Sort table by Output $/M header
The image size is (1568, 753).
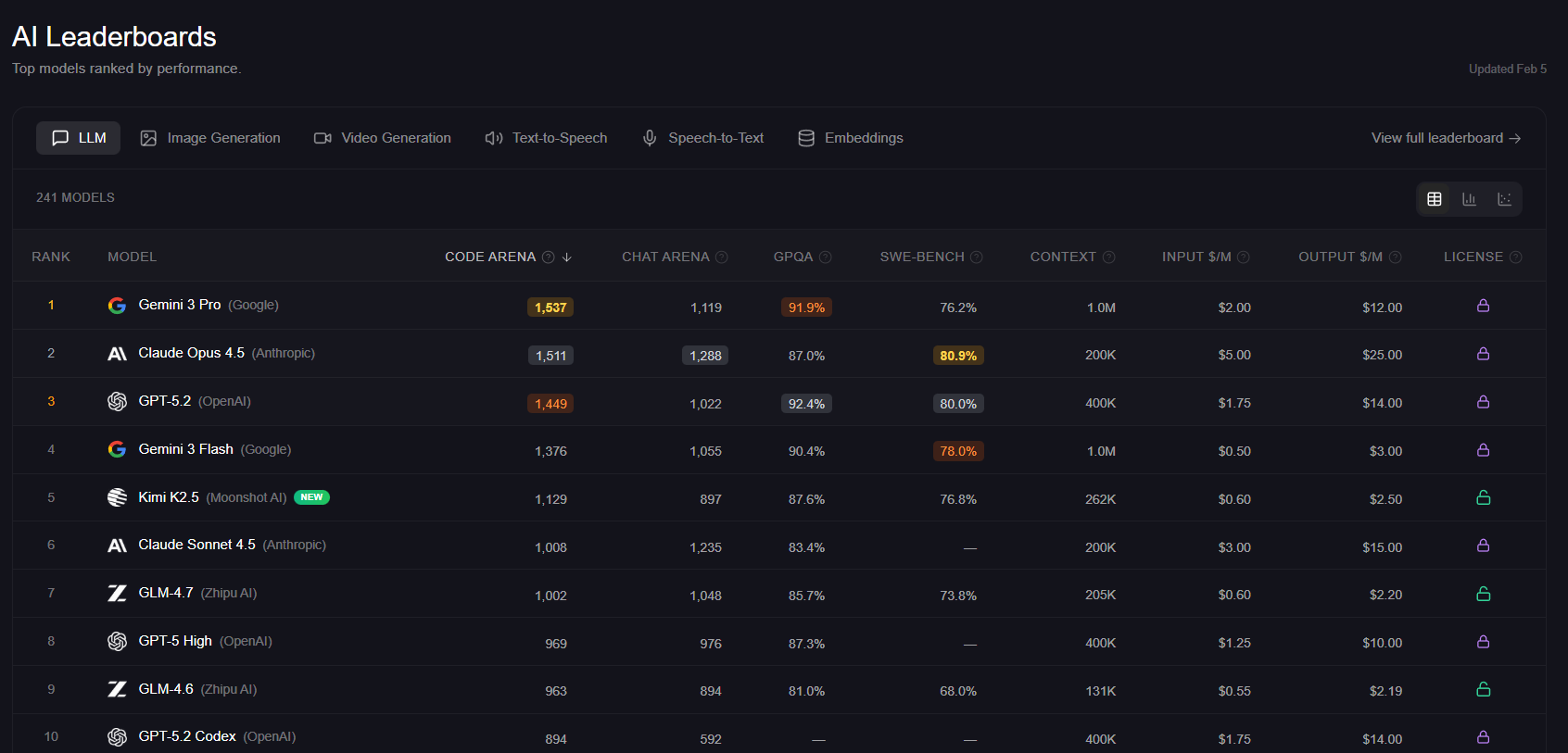point(1340,257)
